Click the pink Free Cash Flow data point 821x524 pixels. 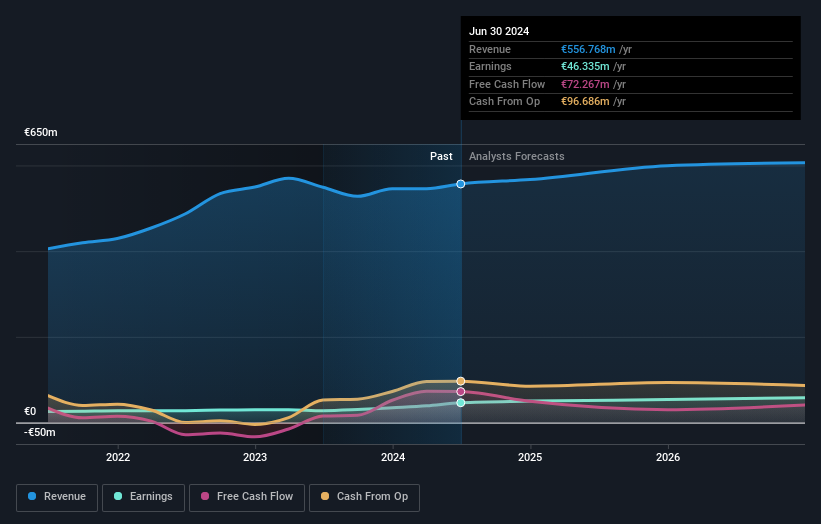click(461, 392)
